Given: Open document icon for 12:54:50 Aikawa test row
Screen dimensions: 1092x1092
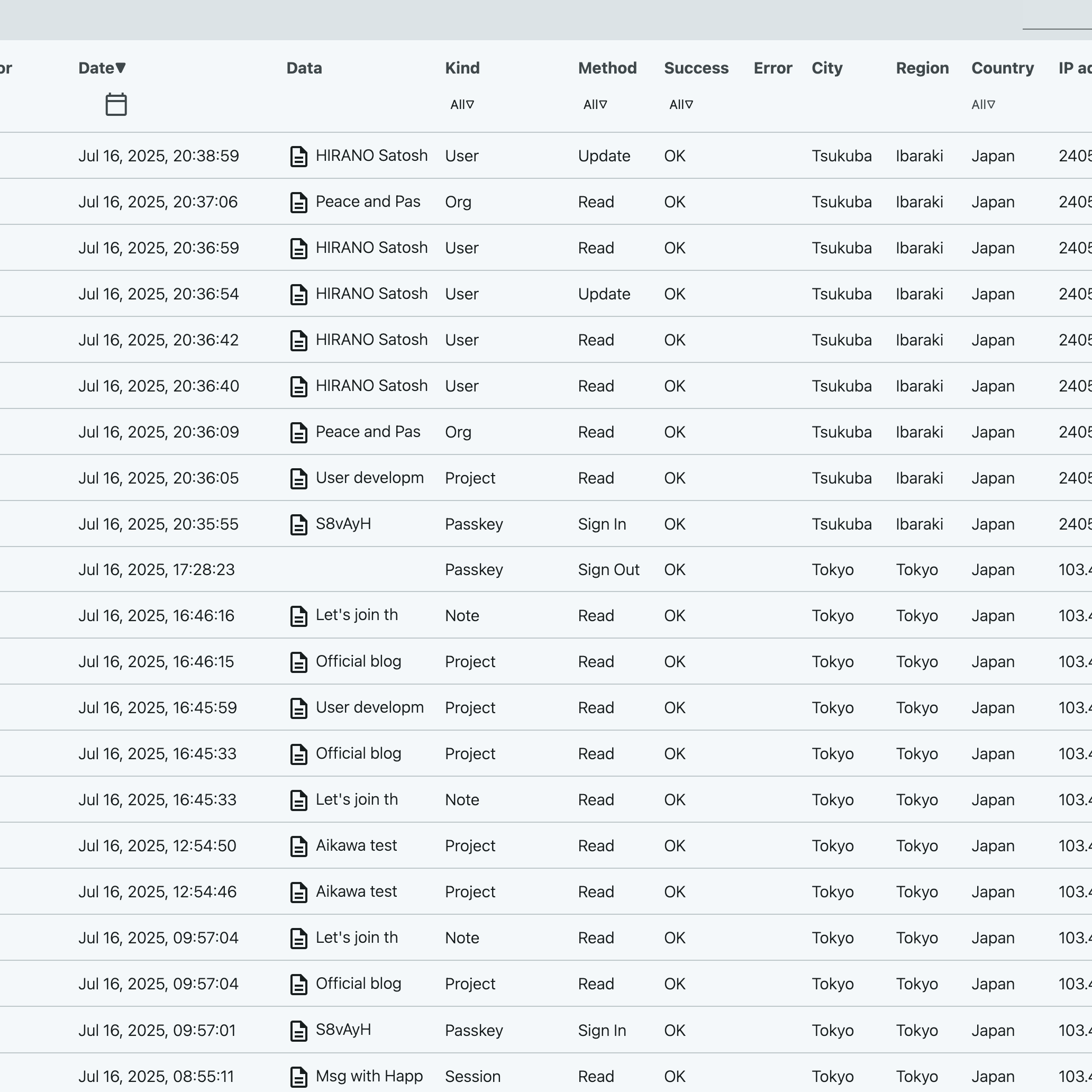Looking at the screenshot, I should point(298,847).
